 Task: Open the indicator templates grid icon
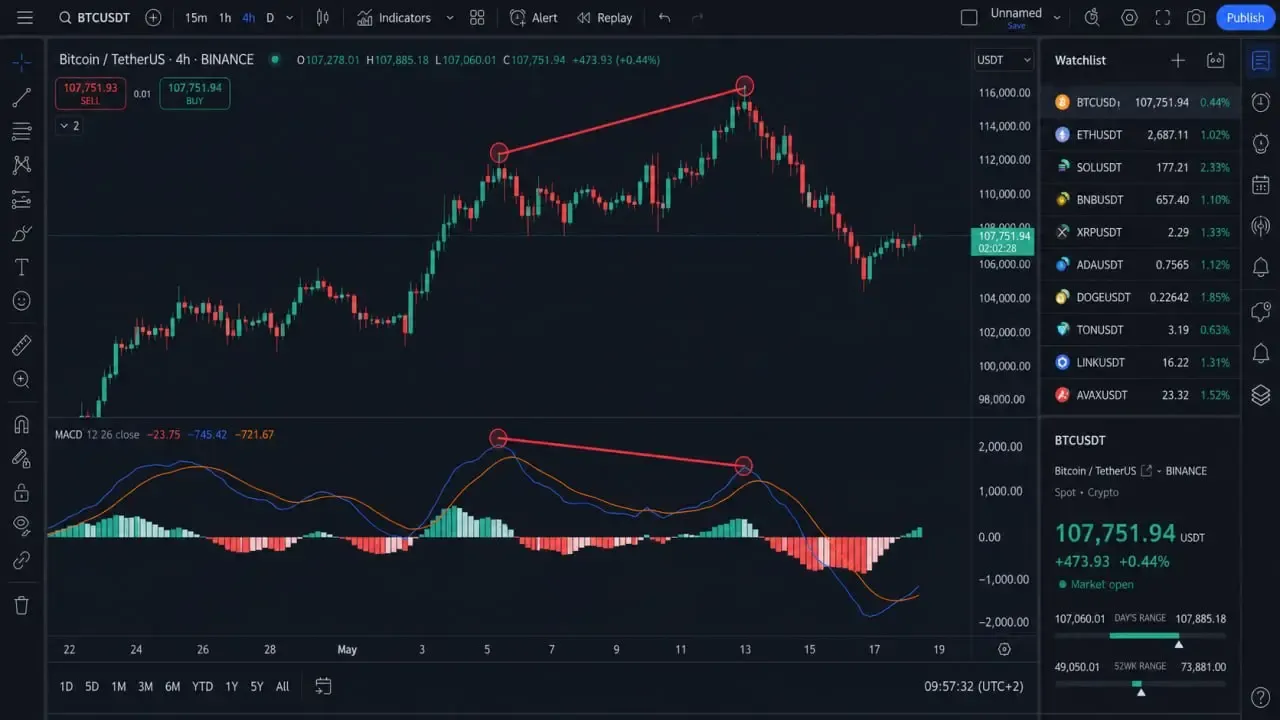tap(477, 18)
